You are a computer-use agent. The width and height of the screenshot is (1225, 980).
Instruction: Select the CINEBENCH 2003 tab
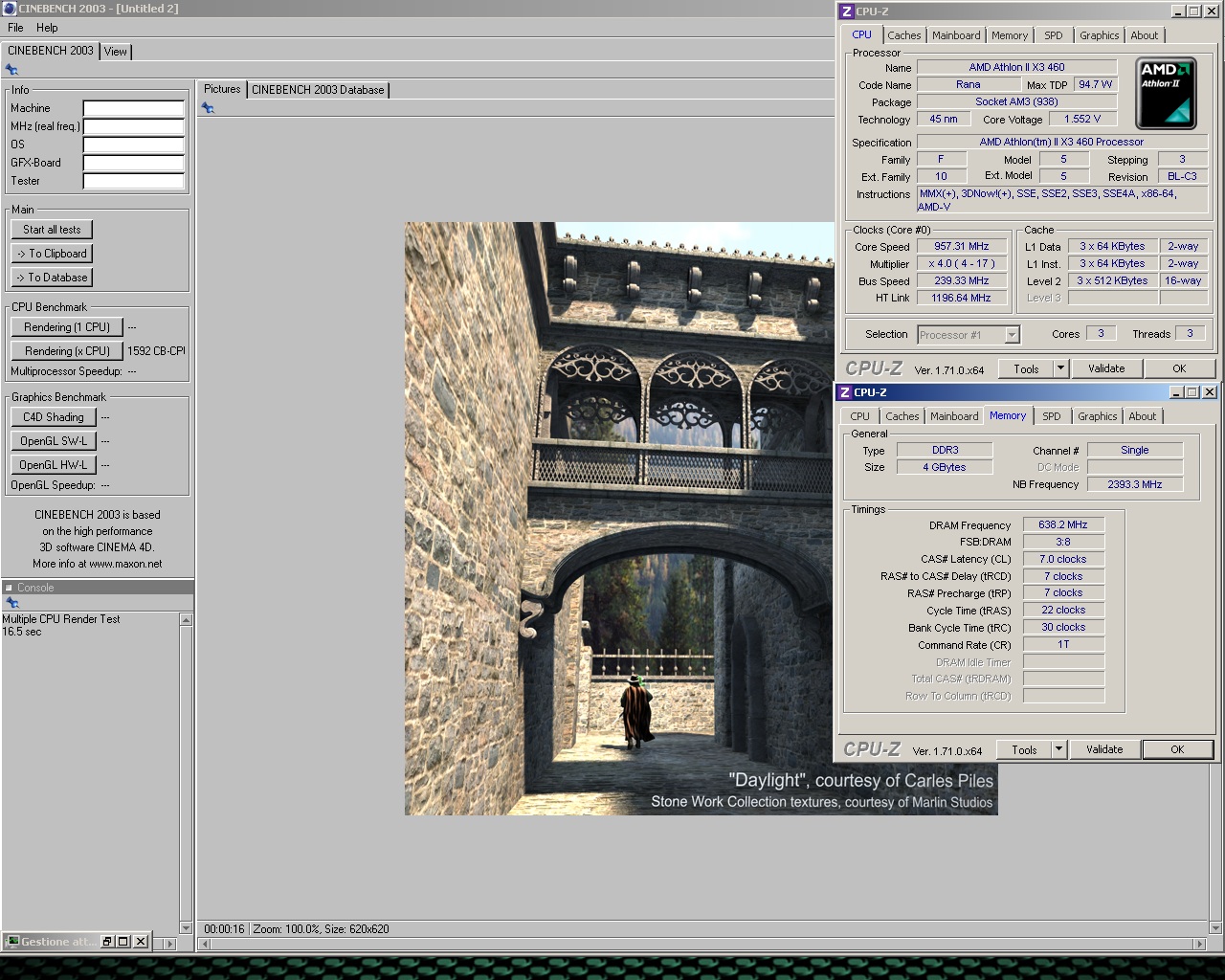click(x=51, y=51)
